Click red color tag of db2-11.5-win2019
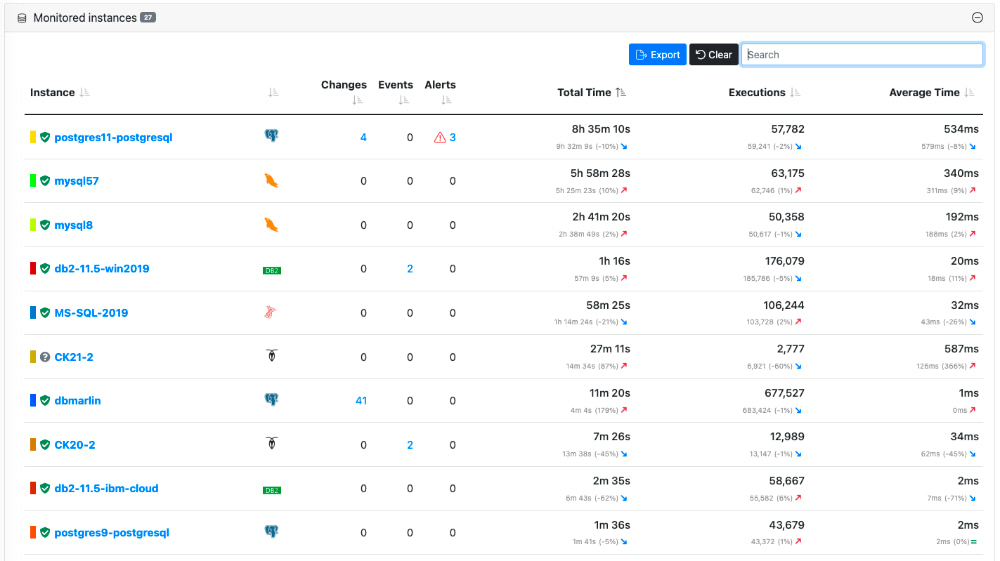The height and width of the screenshot is (561, 1000). coord(33,269)
